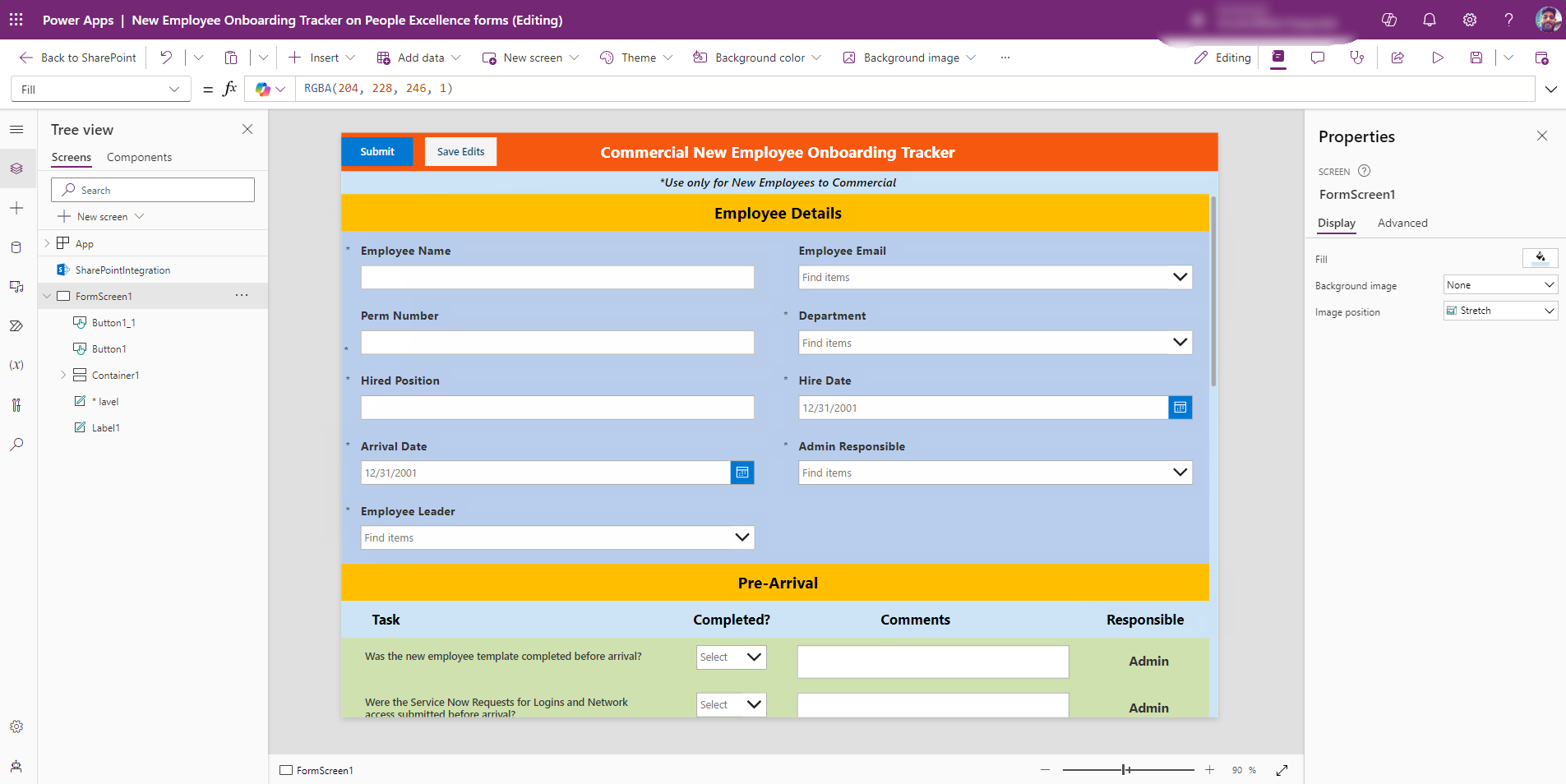Image resolution: width=1566 pixels, height=784 pixels.
Task: Click the Editing mode button
Action: (1222, 58)
